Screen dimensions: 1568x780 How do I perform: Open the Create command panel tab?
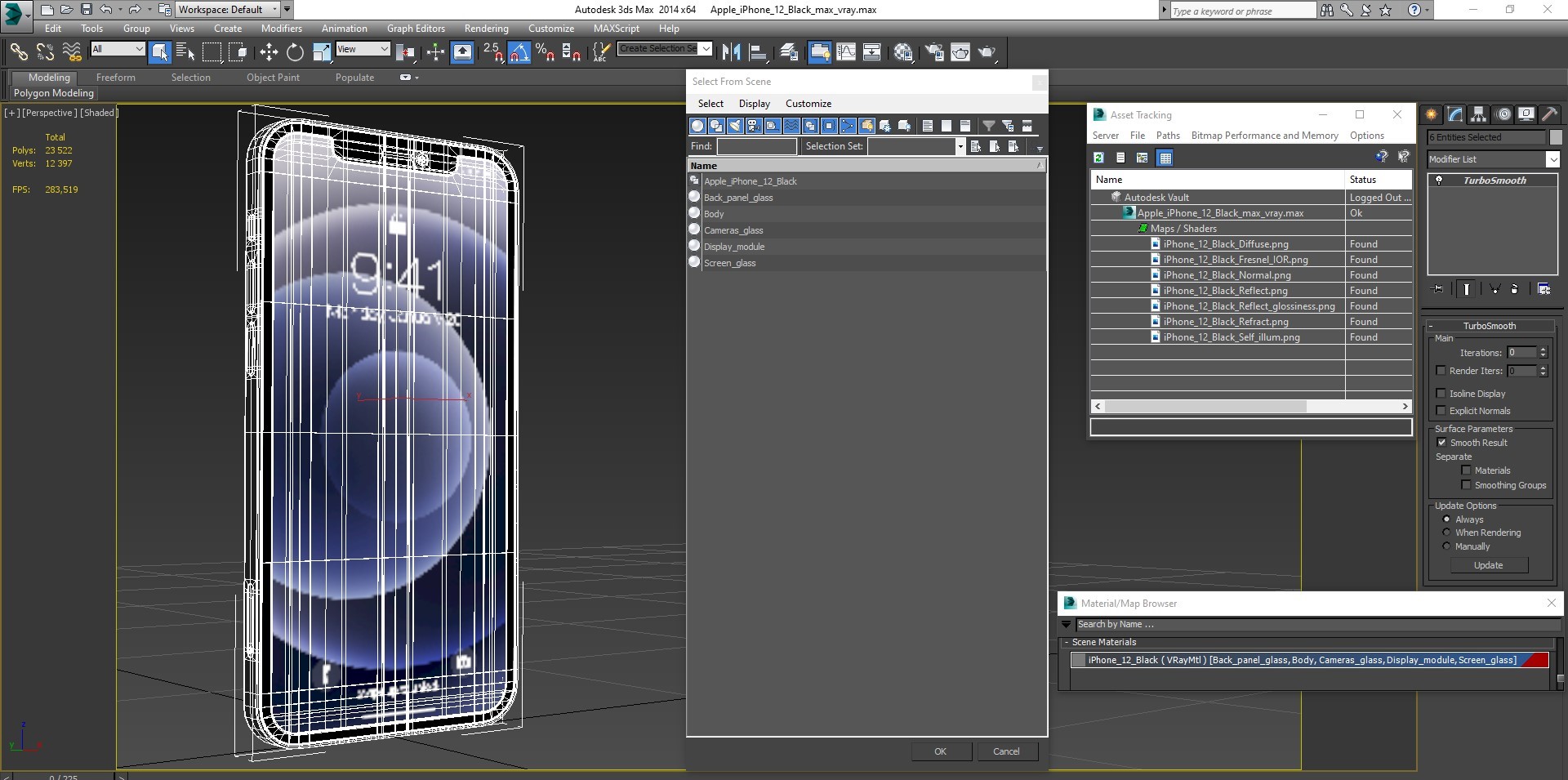pos(1432,115)
